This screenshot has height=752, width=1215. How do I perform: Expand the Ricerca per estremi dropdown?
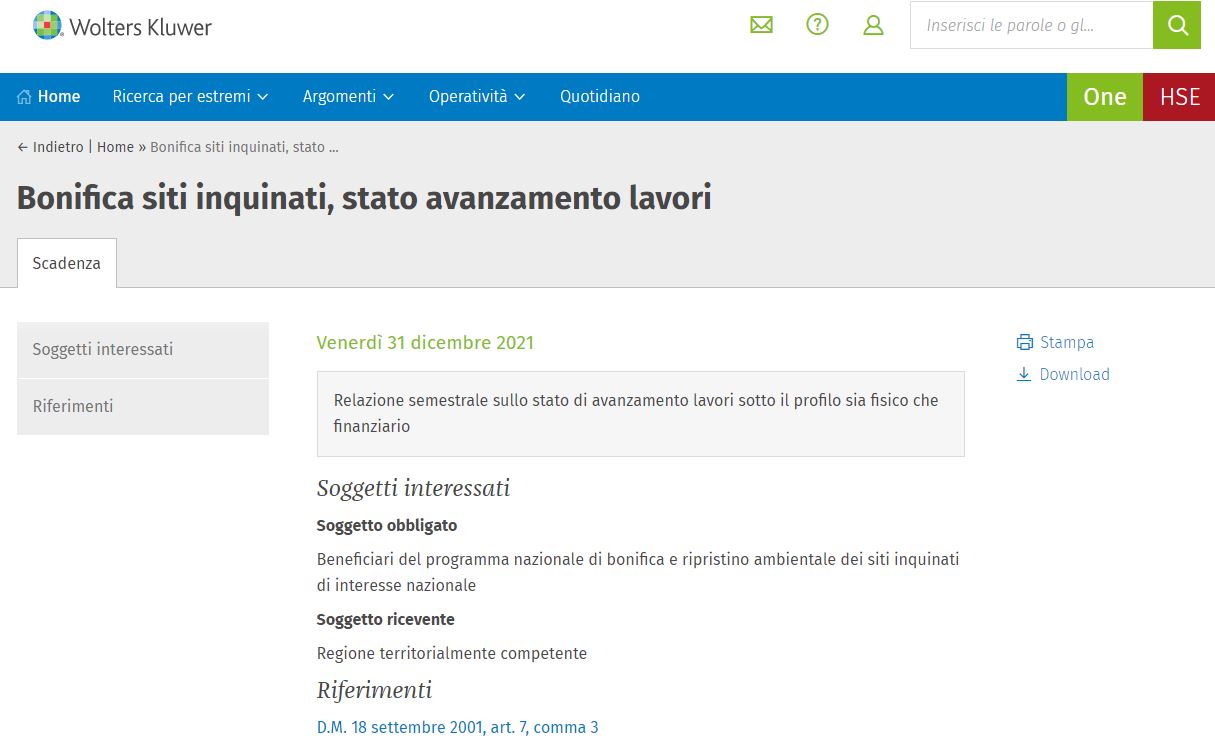pos(190,97)
